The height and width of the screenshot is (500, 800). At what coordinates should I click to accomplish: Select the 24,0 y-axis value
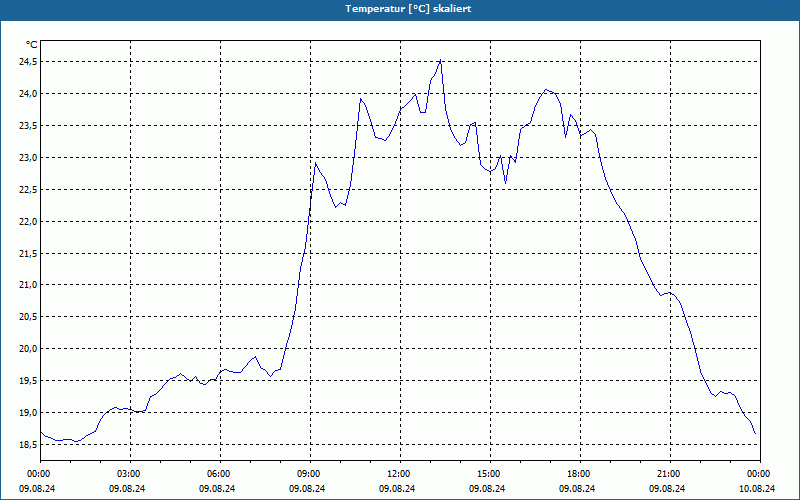coord(28,94)
